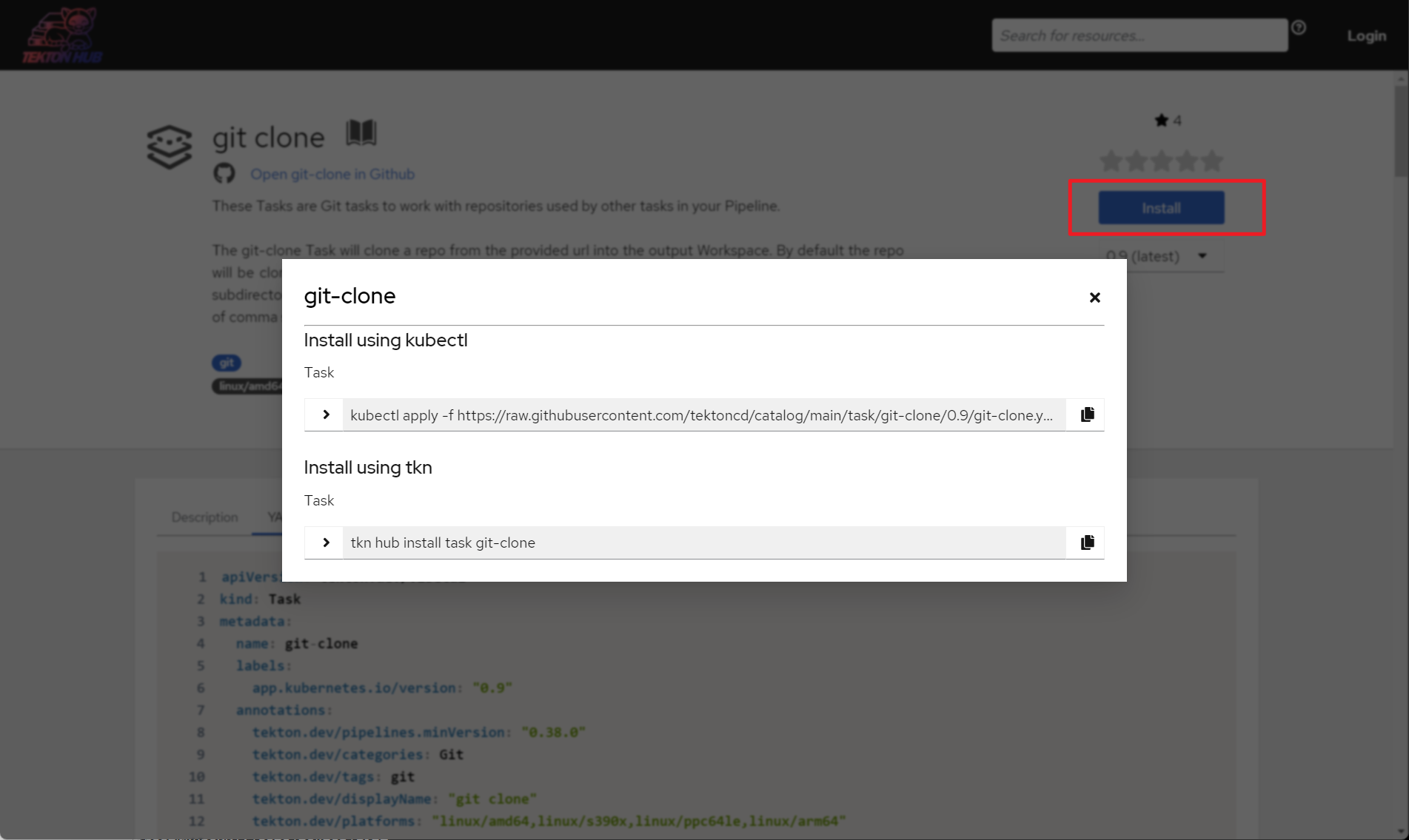The width and height of the screenshot is (1409, 840).
Task: Select the tkn hub install task git-clone text
Action: pyautogui.click(x=443, y=542)
